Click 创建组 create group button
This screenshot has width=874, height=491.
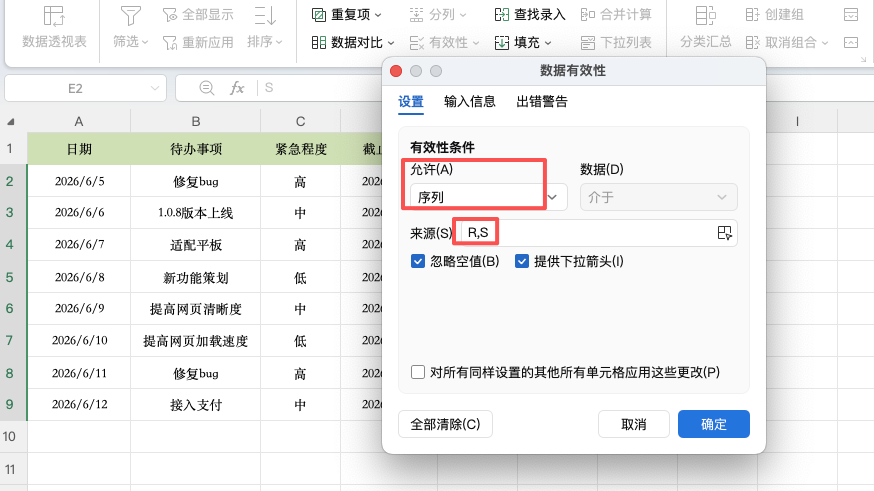774,14
